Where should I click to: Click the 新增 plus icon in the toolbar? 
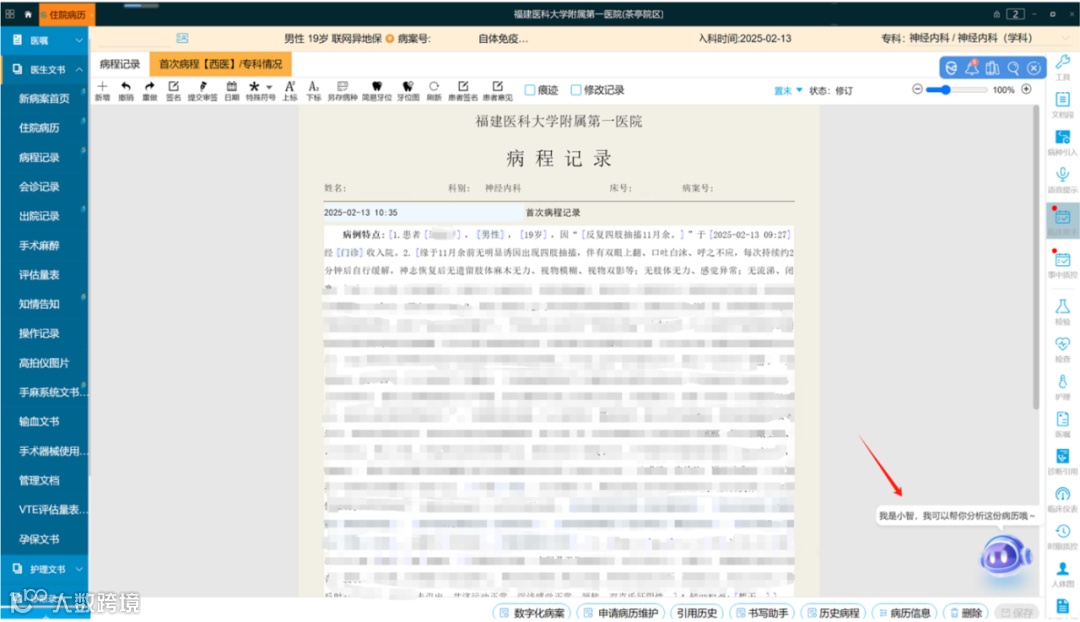click(103, 87)
